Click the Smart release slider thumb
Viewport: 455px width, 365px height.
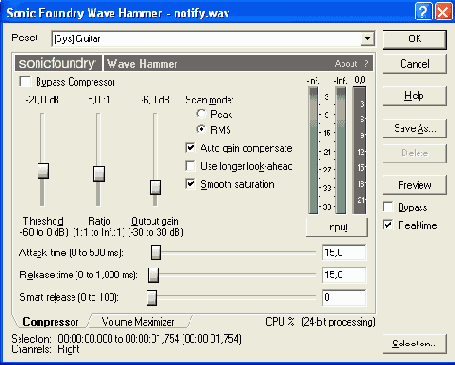(x=151, y=297)
